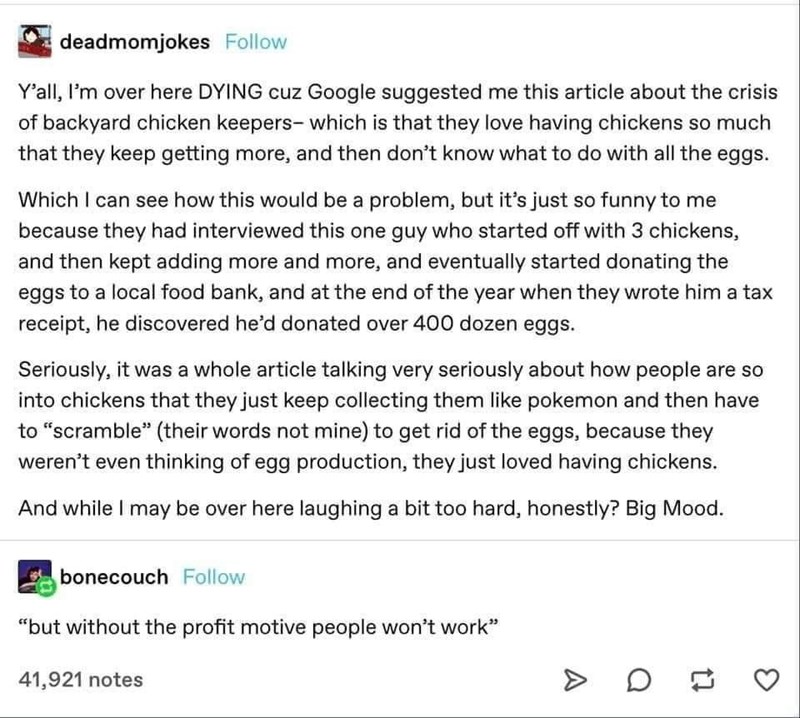This screenshot has width=800, height=718.
Task: Click green reblog badge on bonecouch avatar
Action: point(45,586)
